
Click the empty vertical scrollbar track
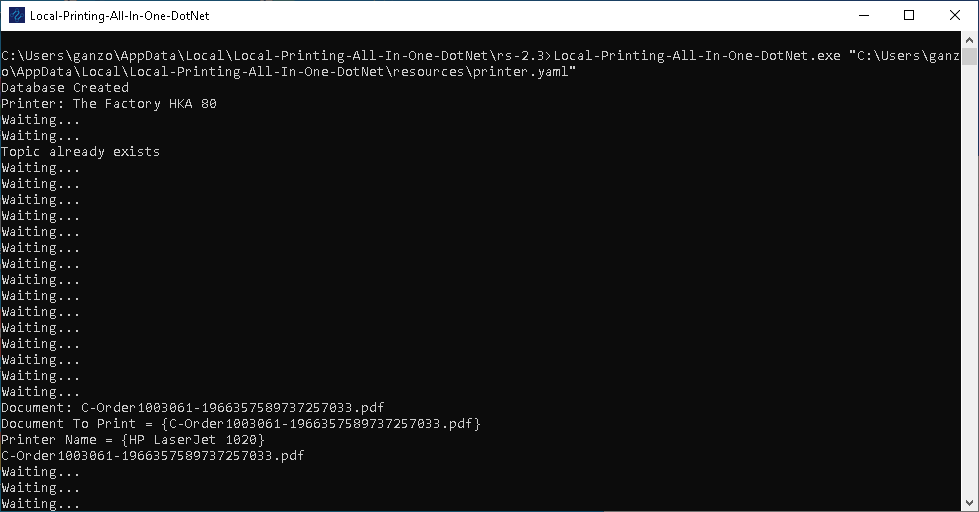[970, 300]
